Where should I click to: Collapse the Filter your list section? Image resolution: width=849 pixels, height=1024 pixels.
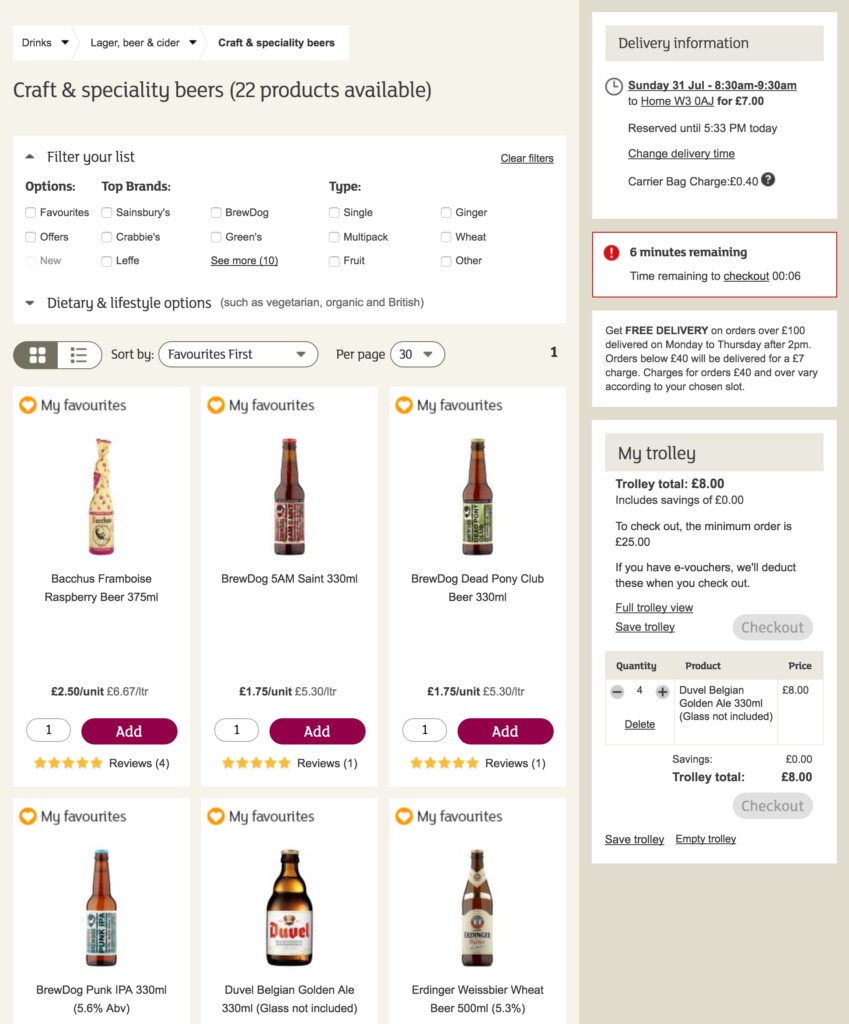click(x=30, y=157)
